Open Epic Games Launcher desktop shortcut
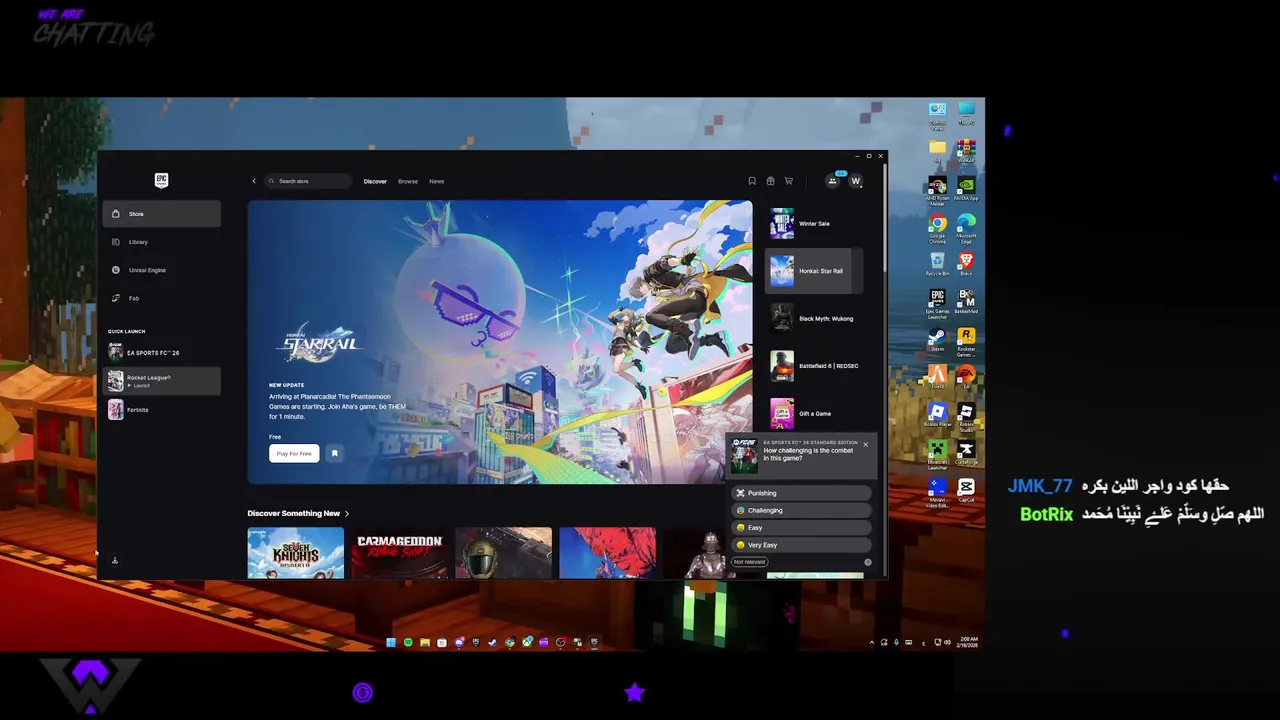This screenshot has height=720, width=1280. [937, 303]
